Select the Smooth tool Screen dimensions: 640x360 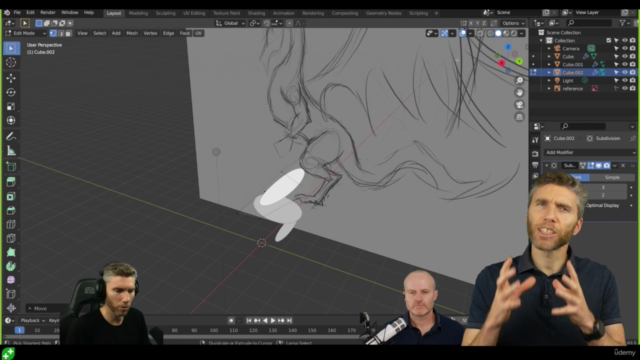[x=11, y=280]
